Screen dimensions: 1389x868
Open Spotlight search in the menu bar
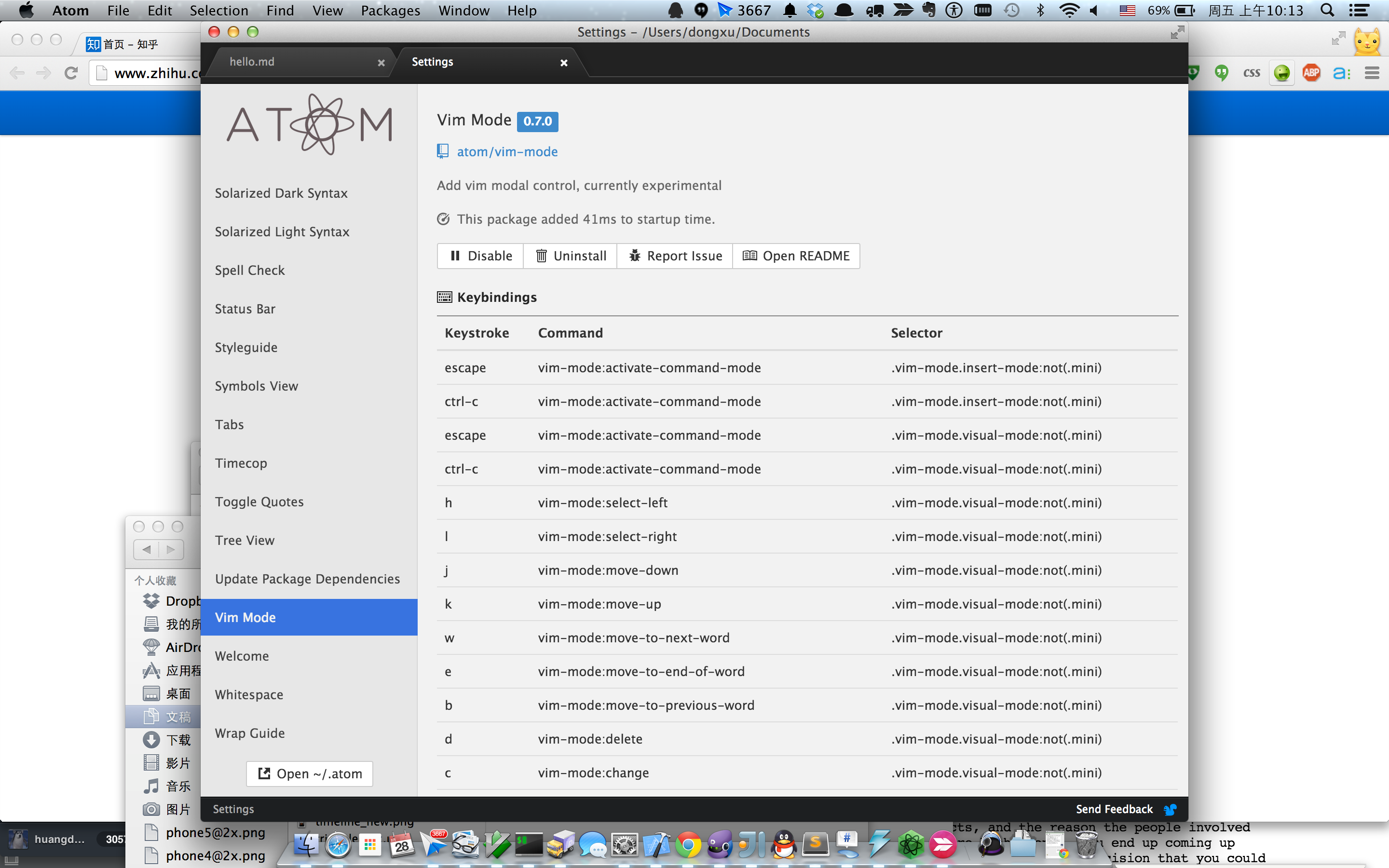pyautogui.click(x=1327, y=10)
